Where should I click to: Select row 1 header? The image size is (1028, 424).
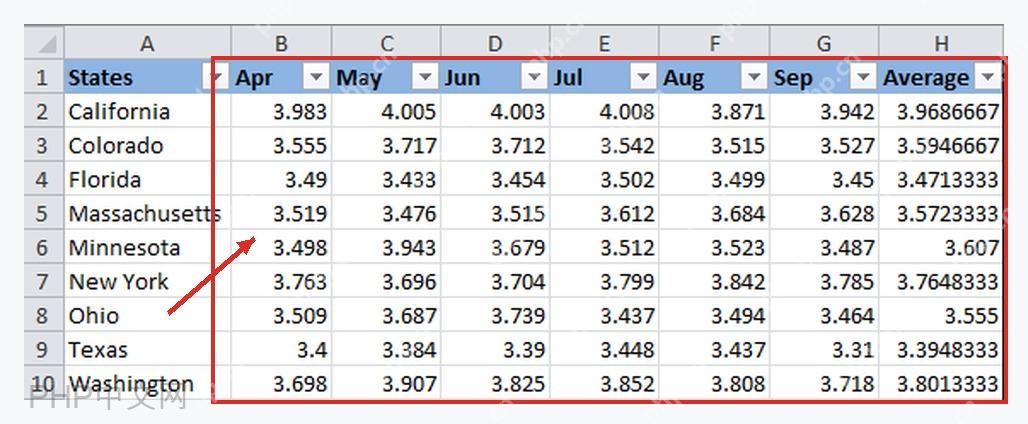coord(45,77)
